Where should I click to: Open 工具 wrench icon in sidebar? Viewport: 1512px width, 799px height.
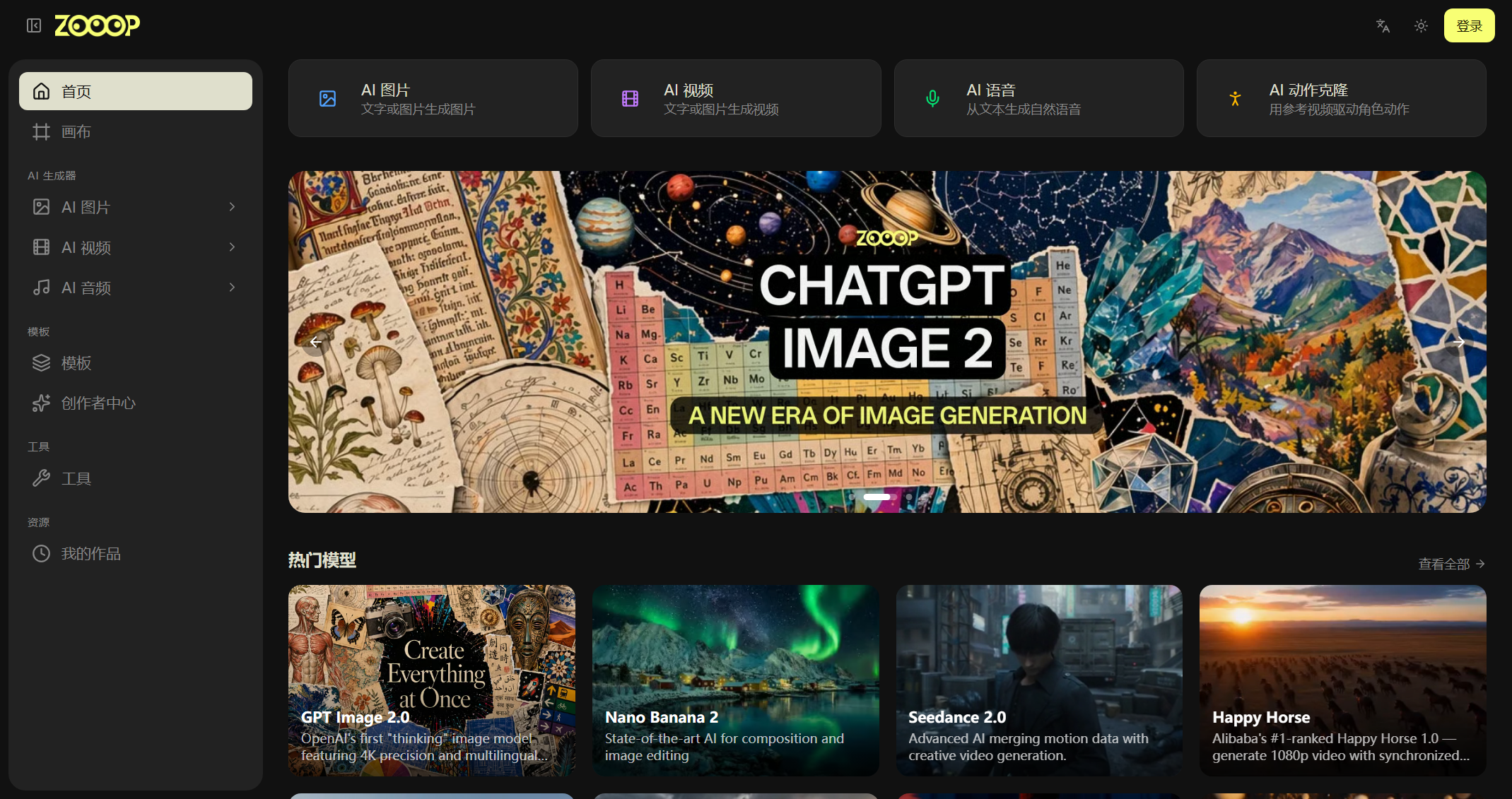41,479
